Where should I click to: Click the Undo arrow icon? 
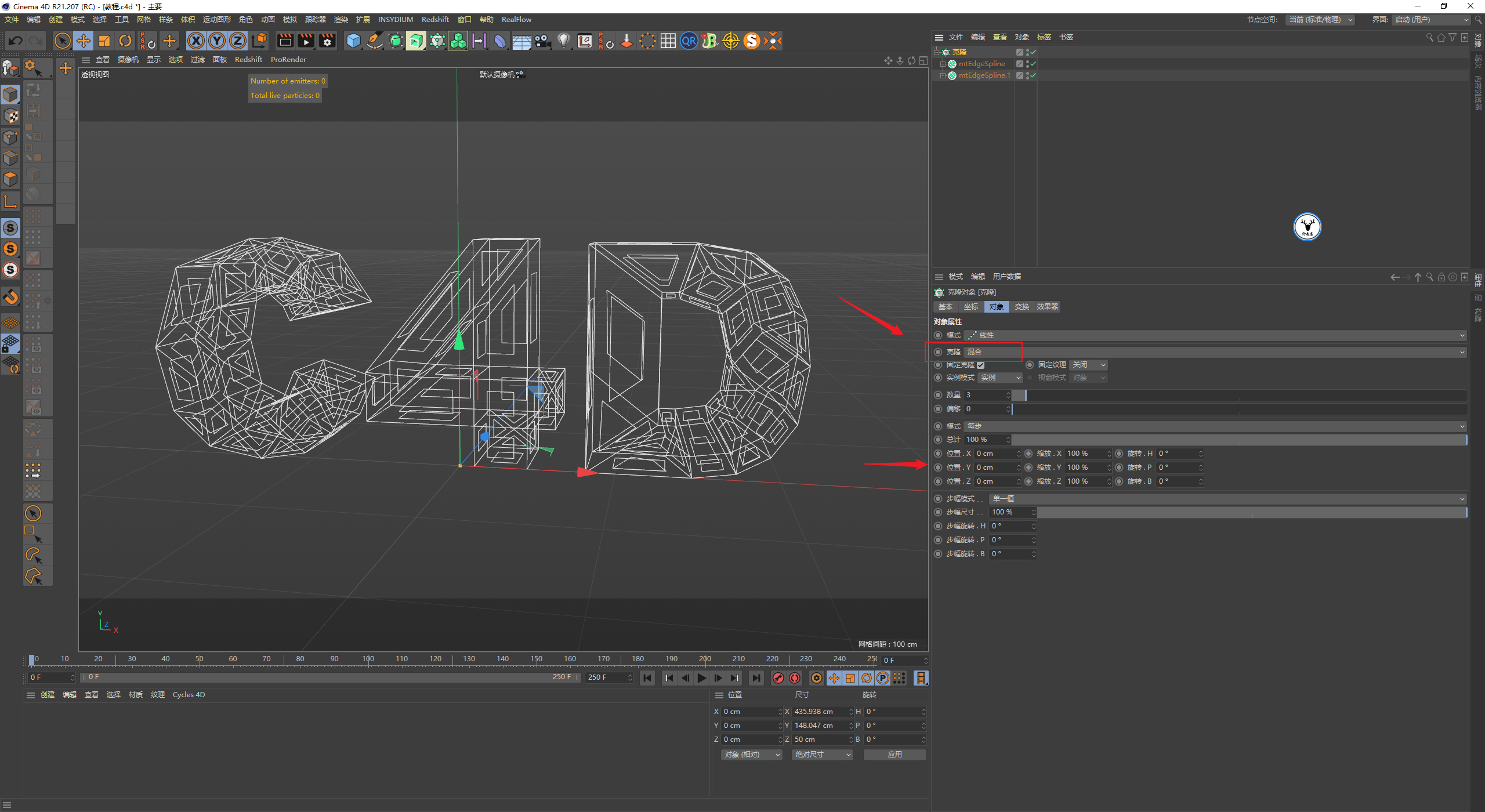tap(16, 41)
